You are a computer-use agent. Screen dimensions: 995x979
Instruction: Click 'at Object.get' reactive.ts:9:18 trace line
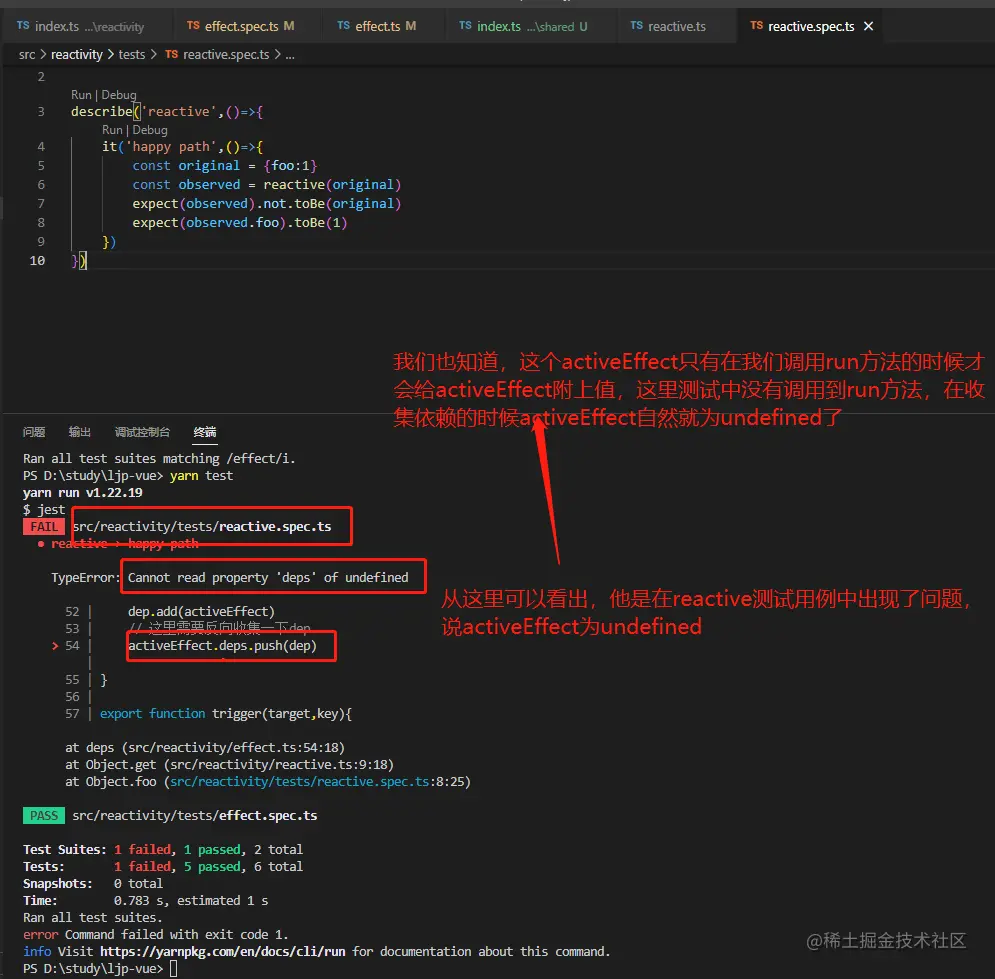(x=229, y=765)
